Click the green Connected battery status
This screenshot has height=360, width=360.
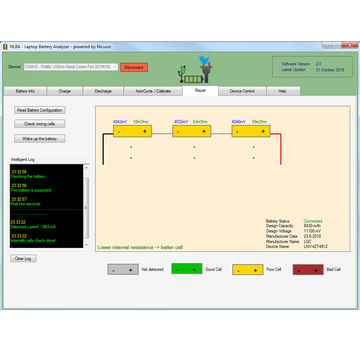[313, 221]
